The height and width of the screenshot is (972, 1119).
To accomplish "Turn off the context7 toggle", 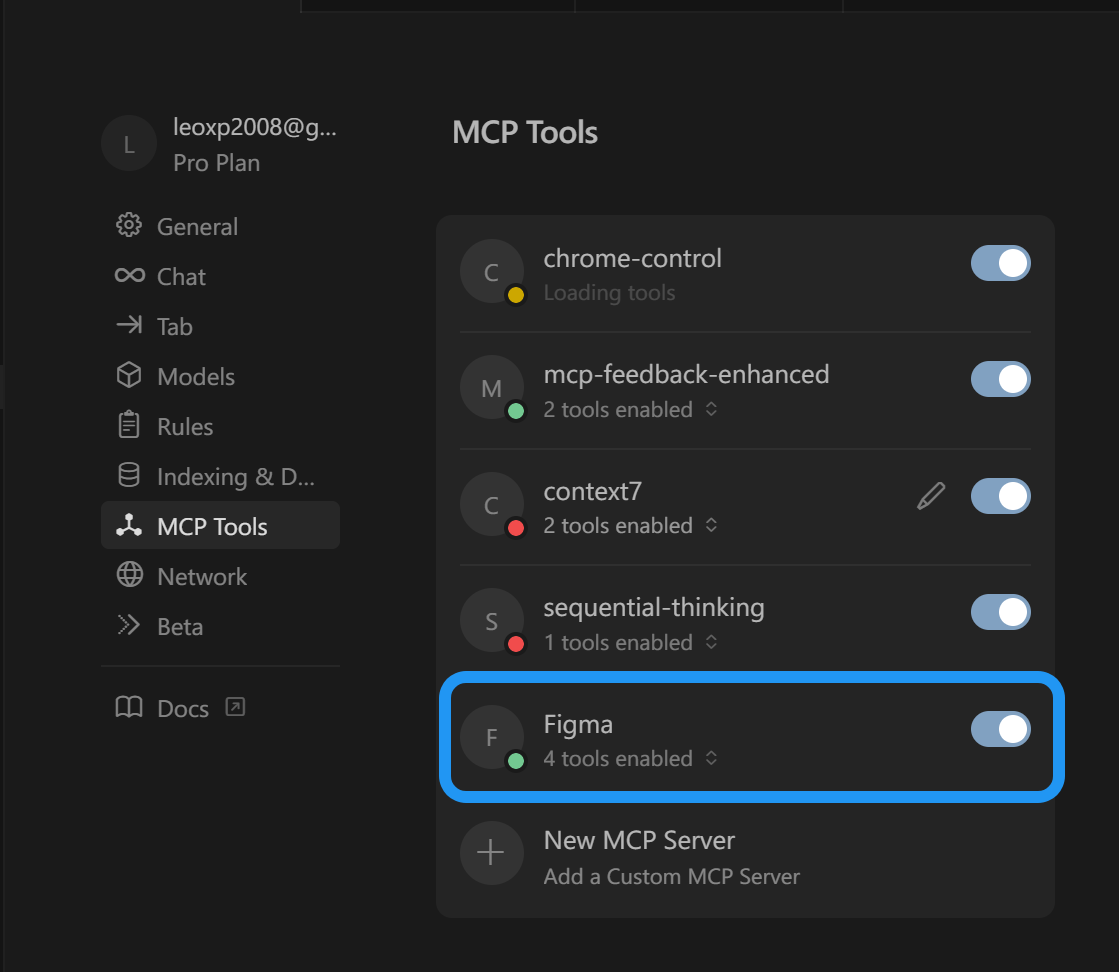I will pos(1001,496).
